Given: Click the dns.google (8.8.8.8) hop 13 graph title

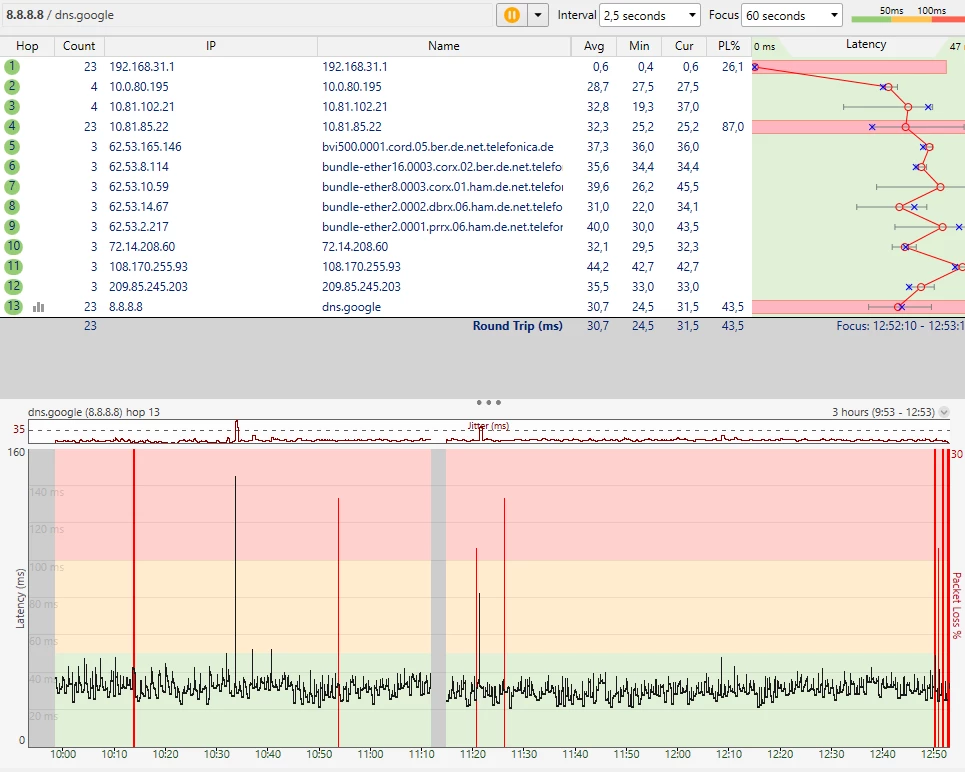Looking at the screenshot, I should point(94,412).
